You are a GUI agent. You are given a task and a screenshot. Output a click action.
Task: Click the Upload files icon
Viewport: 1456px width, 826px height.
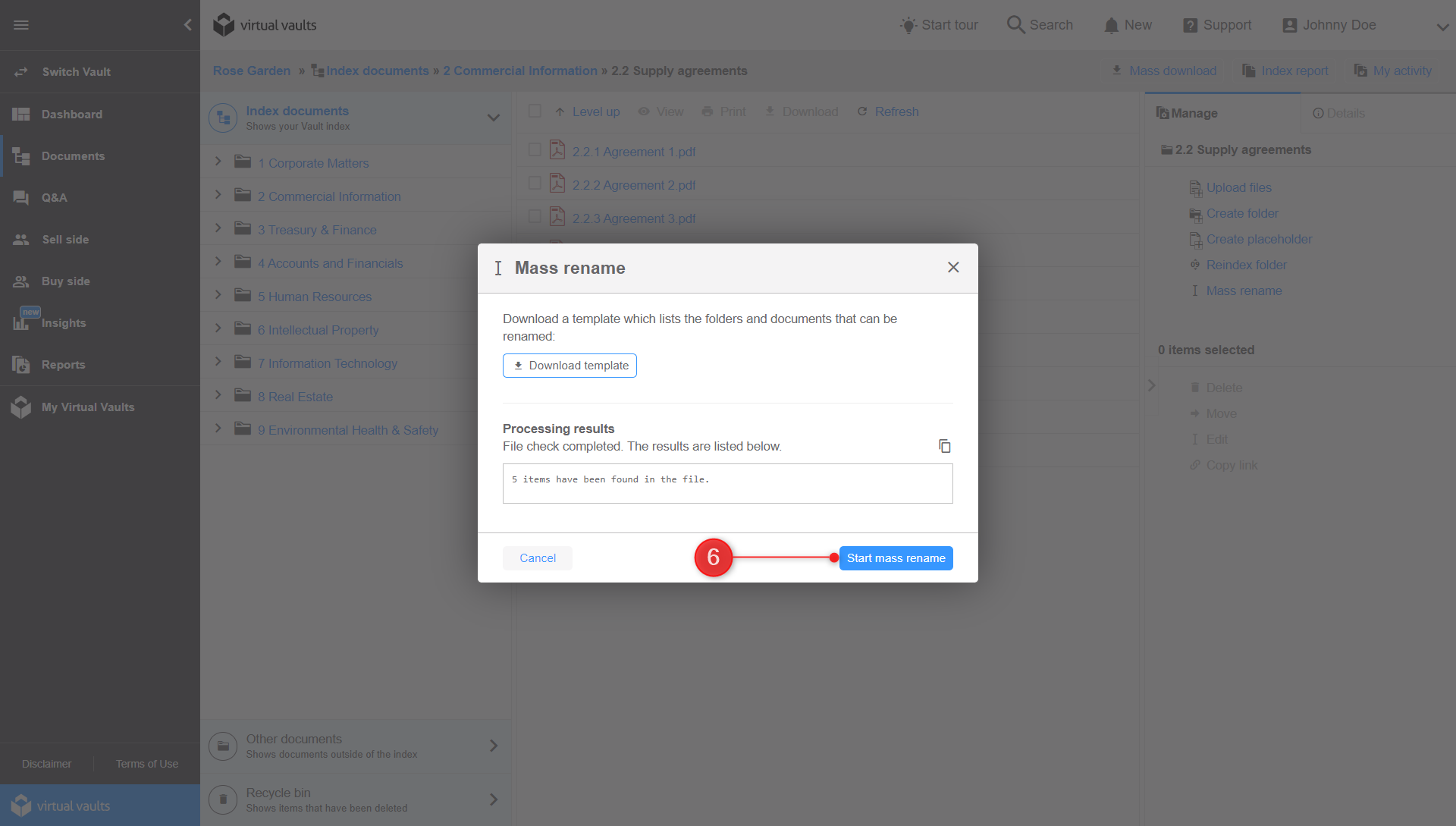(1195, 187)
